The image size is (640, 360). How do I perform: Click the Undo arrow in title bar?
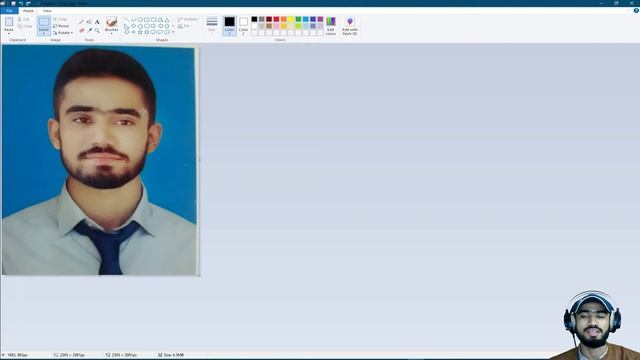click(21, 3)
